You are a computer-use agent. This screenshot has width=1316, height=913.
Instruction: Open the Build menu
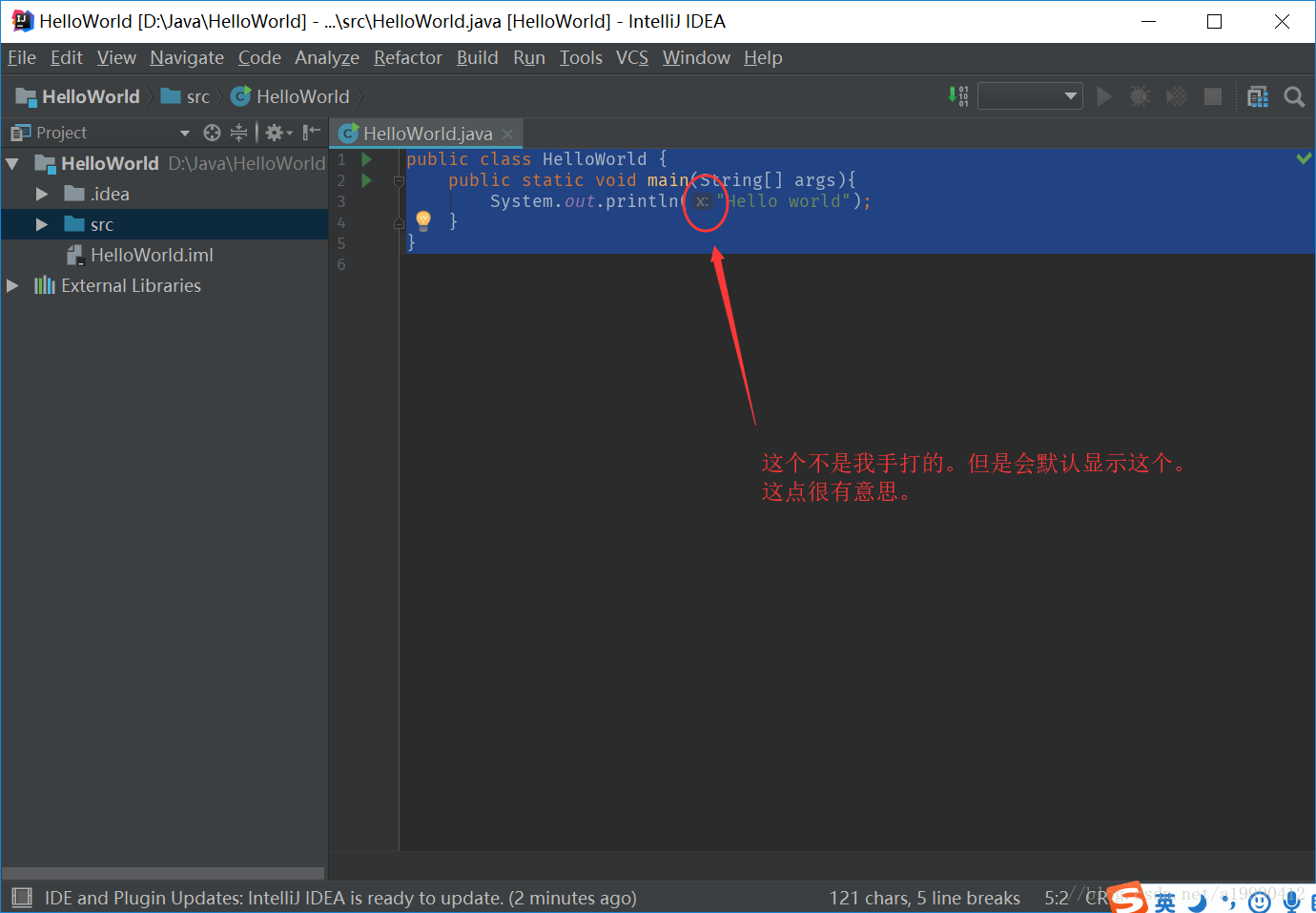(x=478, y=57)
